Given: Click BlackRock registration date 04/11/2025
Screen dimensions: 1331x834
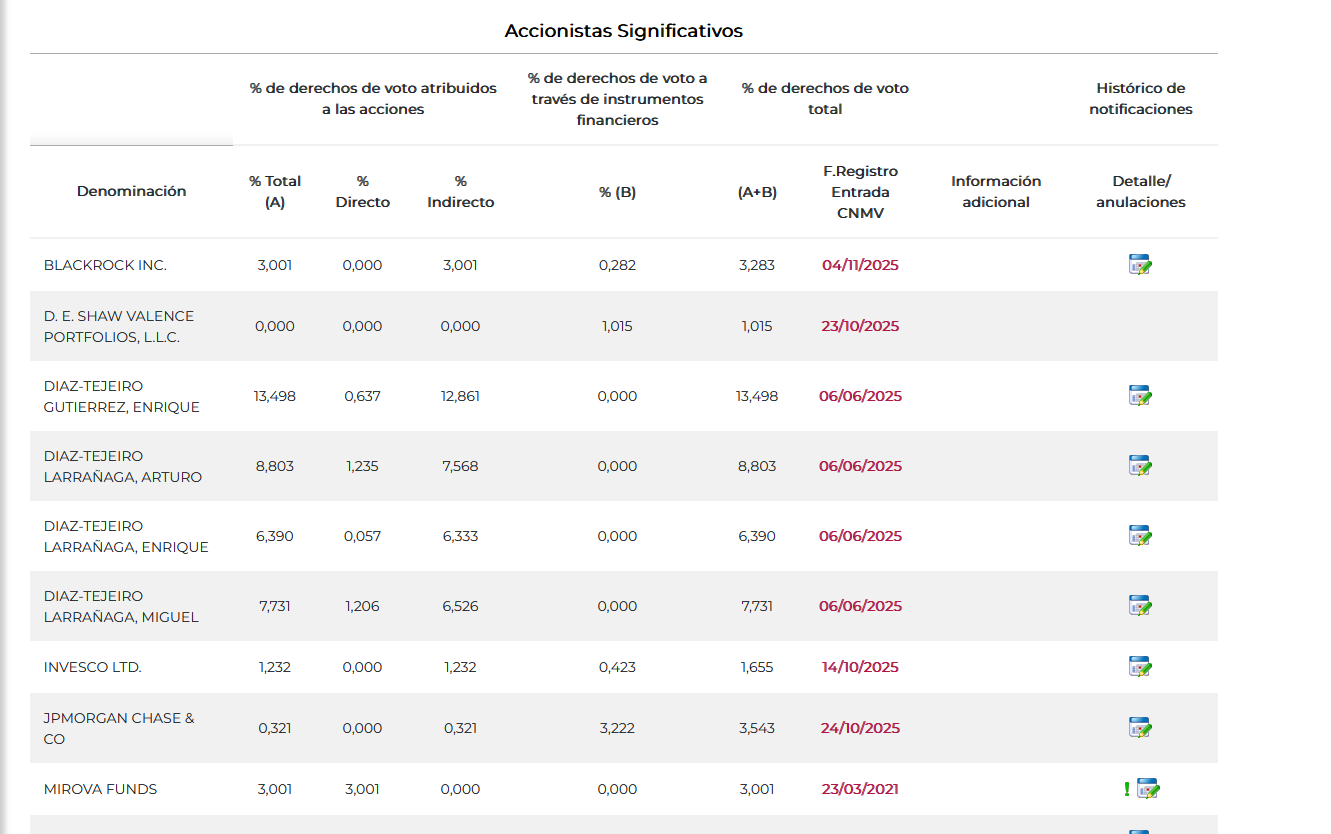Looking at the screenshot, I should tap(860, 265).
